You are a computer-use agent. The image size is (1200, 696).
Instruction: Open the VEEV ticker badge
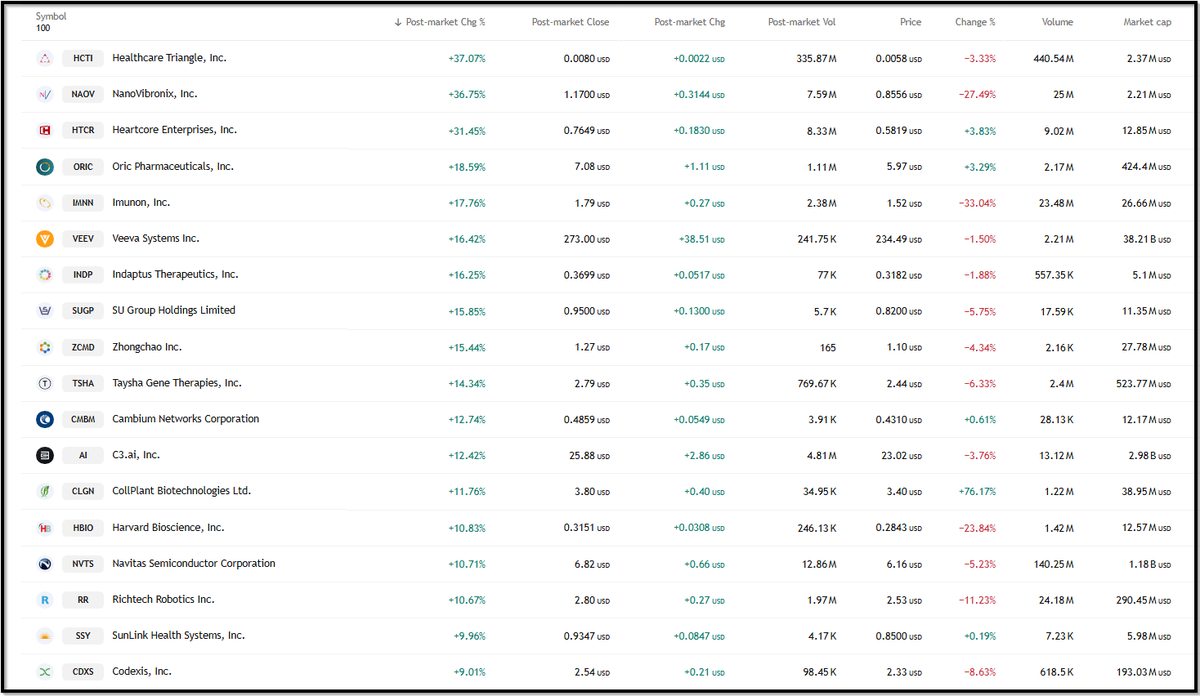(83, 239)
